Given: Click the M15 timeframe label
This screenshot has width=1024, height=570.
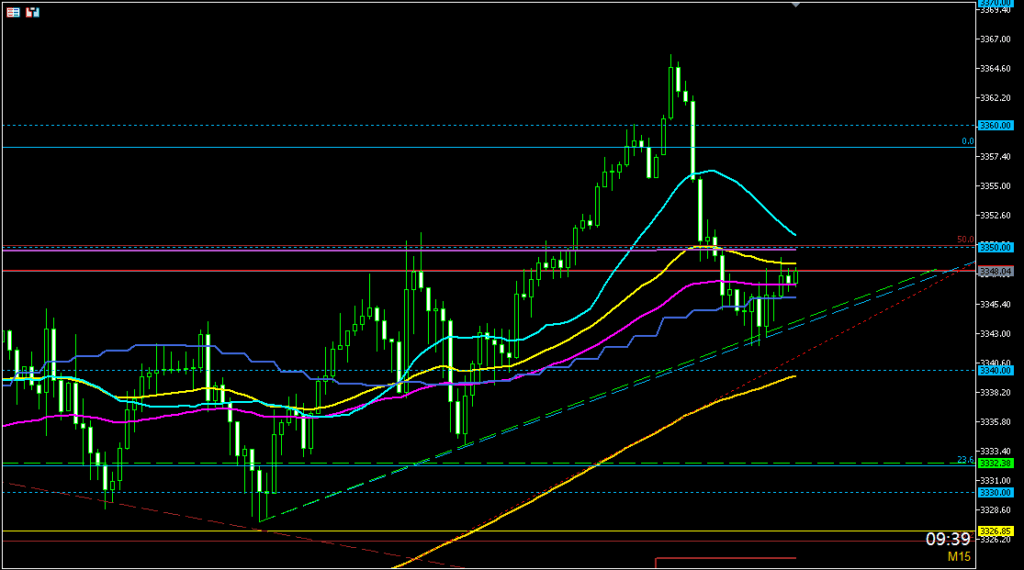Looking at the screenshot, I should click(x=959, y=557).
